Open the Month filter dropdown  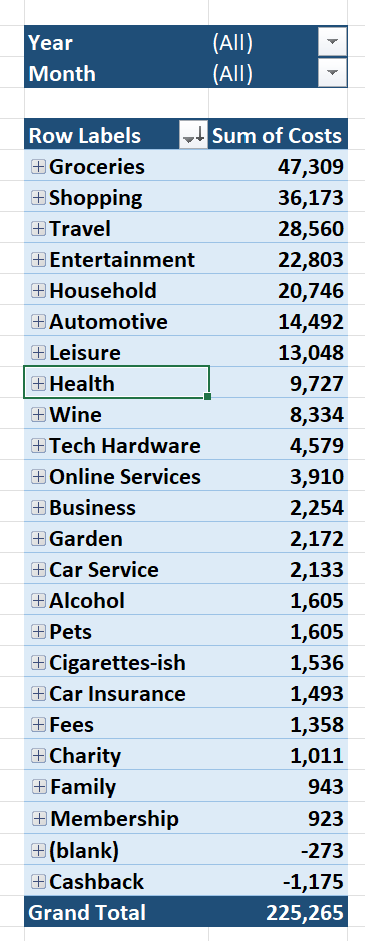tap(332, 74)
